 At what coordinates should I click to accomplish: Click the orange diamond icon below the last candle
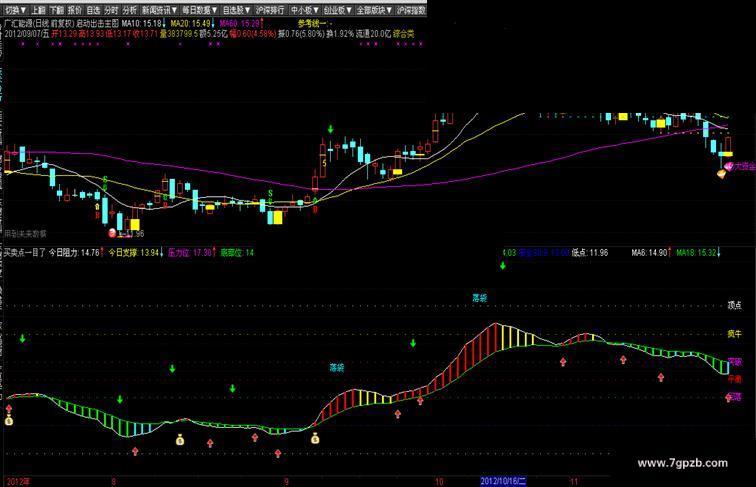721,174
